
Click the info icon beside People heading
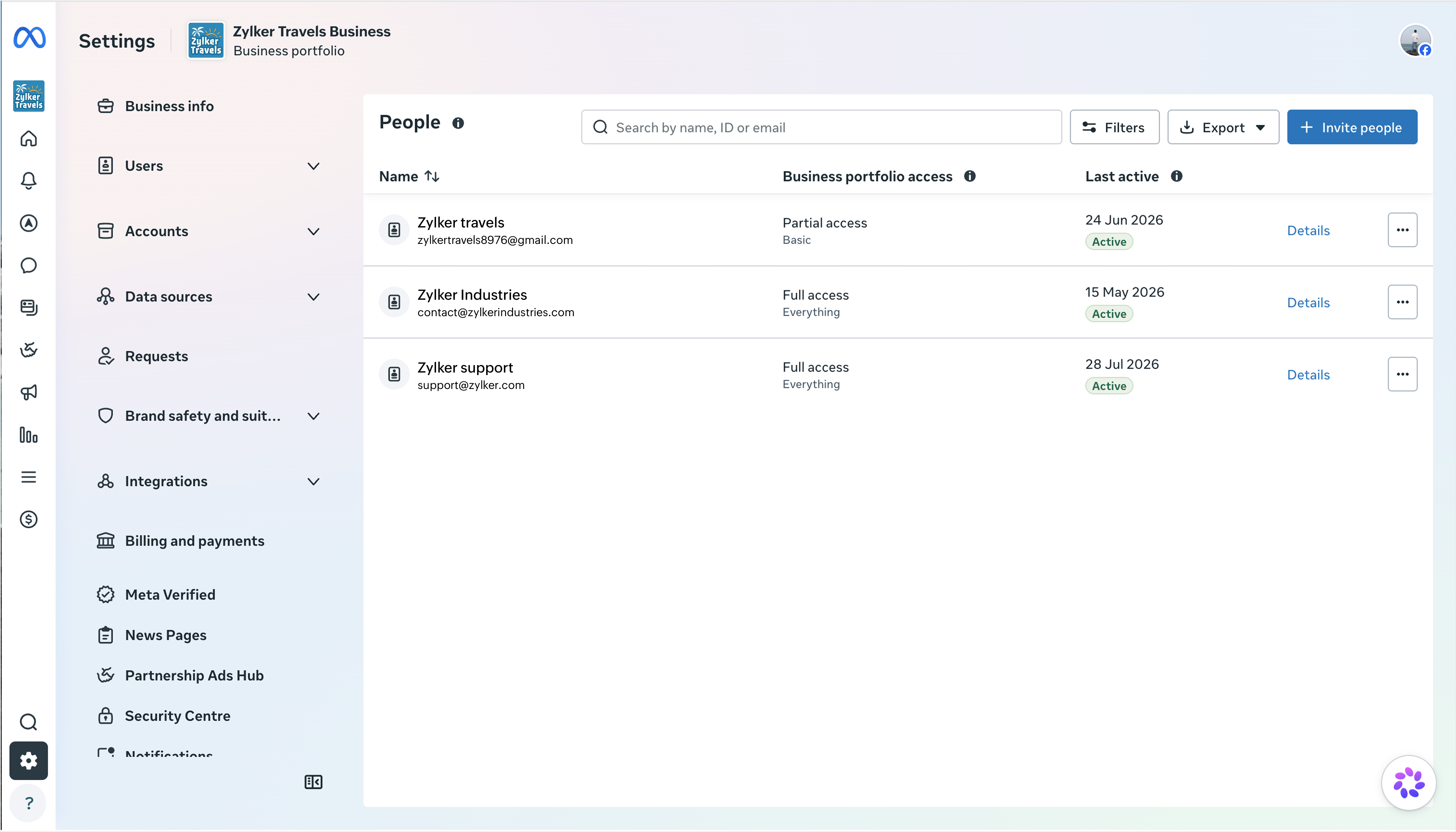pyautogui.click(x=458, y=123)
